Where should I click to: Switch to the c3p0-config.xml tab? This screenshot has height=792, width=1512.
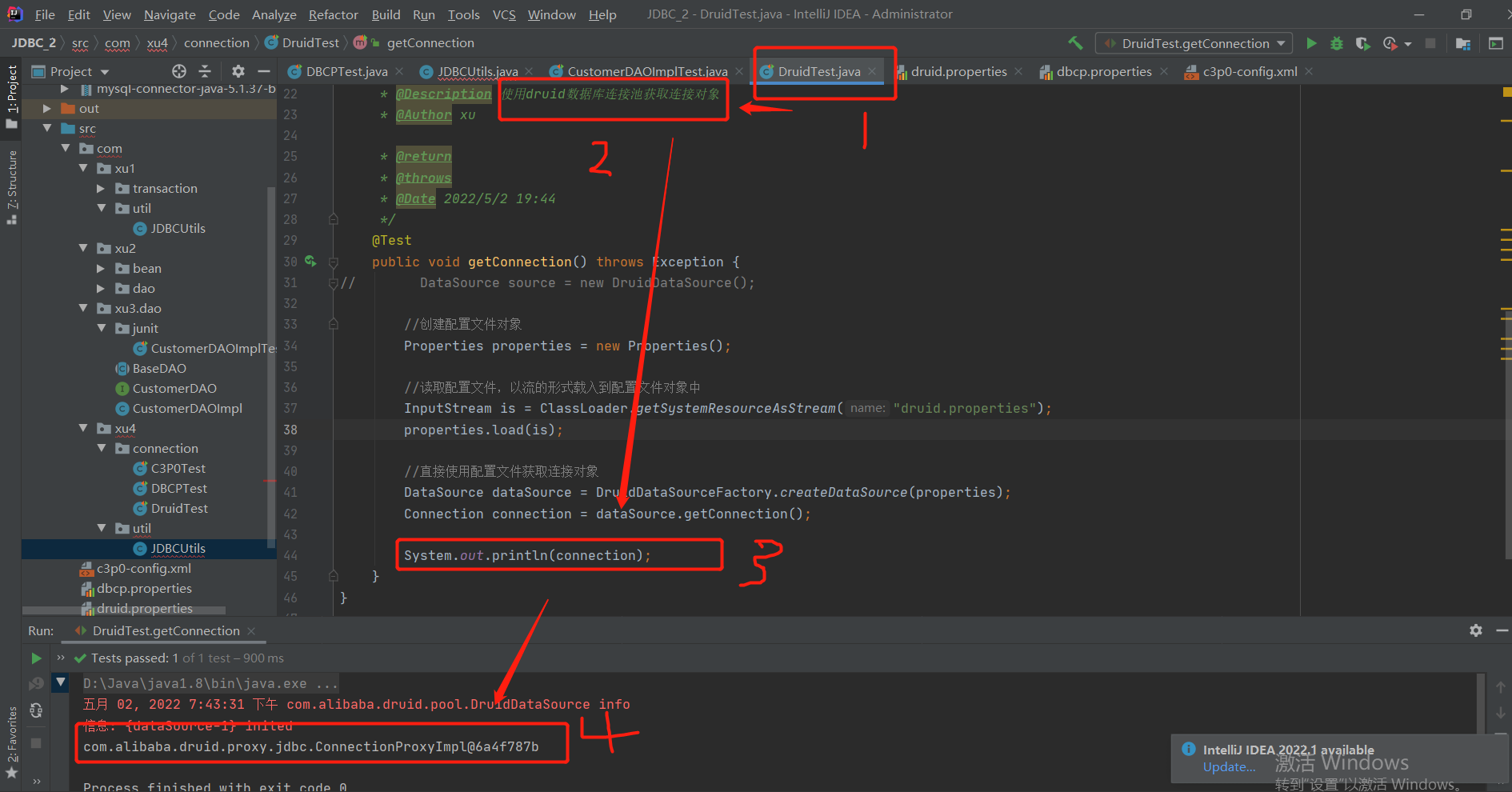click(1250, 71)
